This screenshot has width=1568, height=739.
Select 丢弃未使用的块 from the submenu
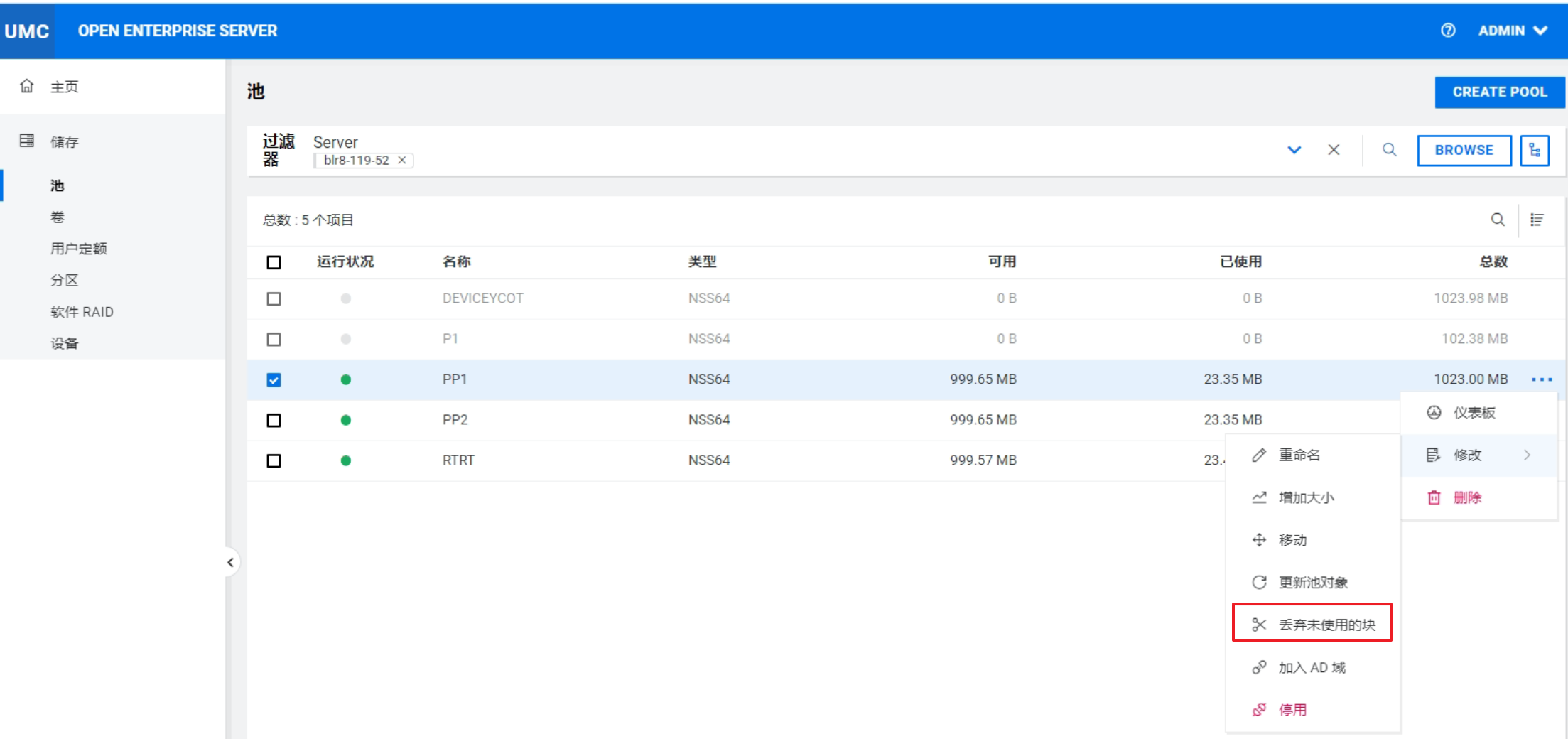click(1312, 625)
